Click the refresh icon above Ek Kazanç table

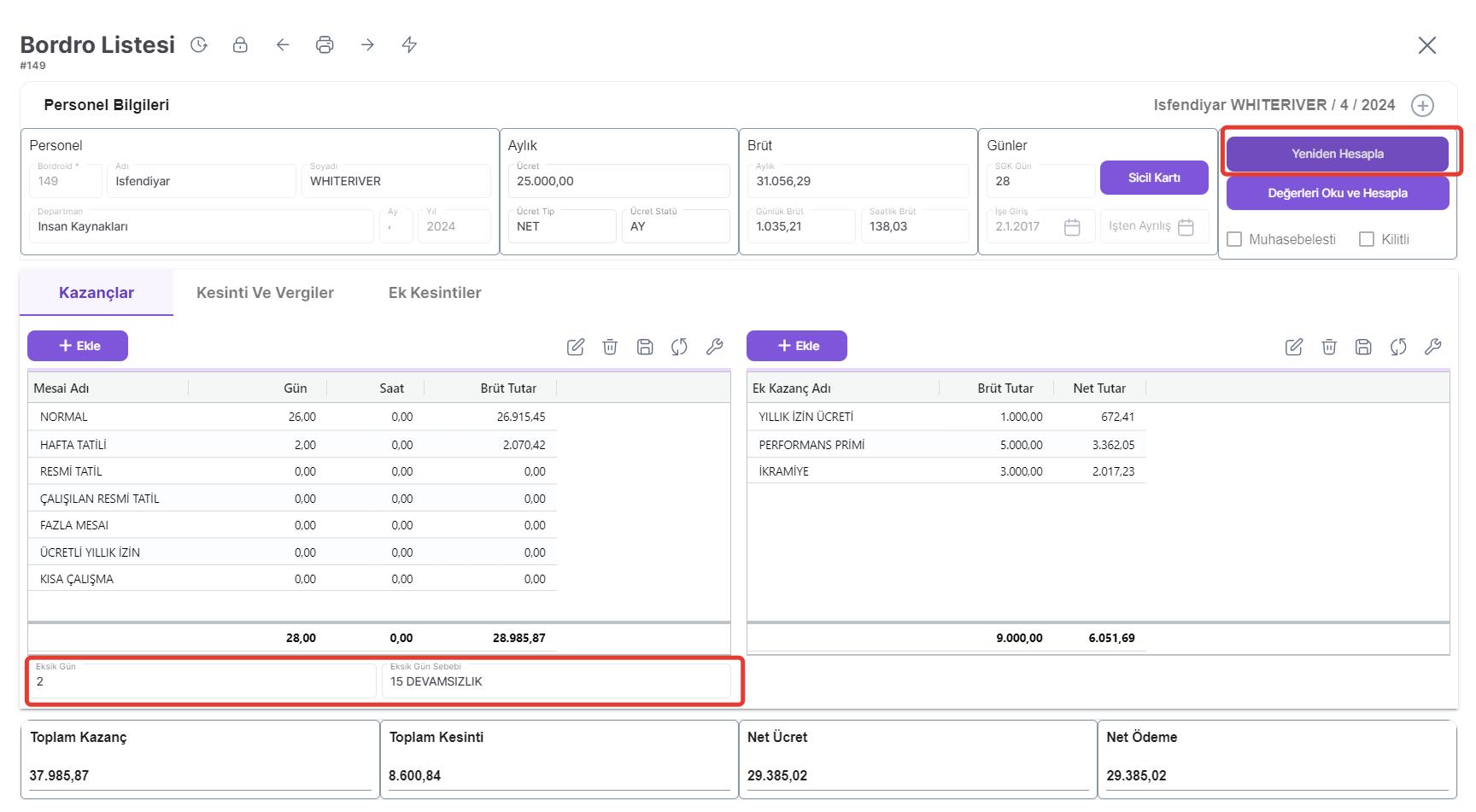(x=1398, y=347)
